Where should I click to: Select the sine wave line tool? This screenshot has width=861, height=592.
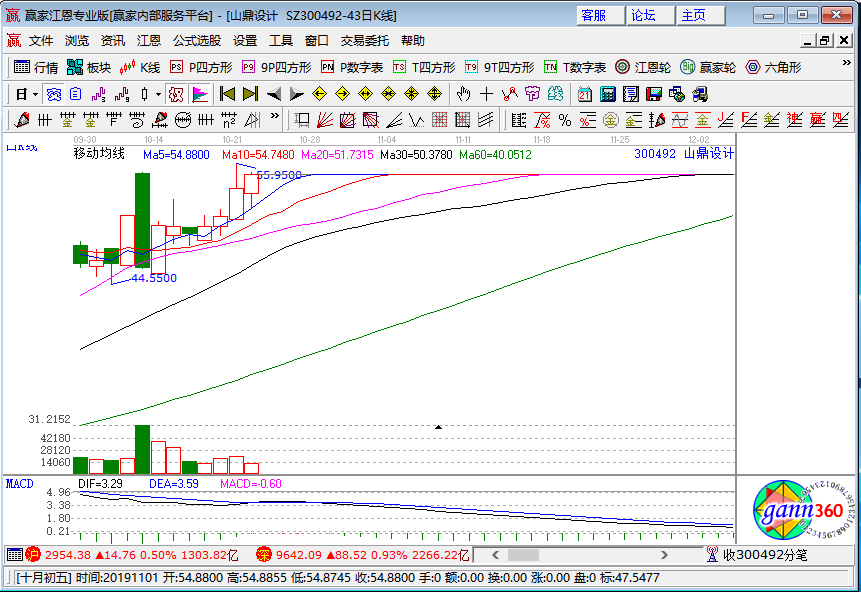[x=680, y=120]
